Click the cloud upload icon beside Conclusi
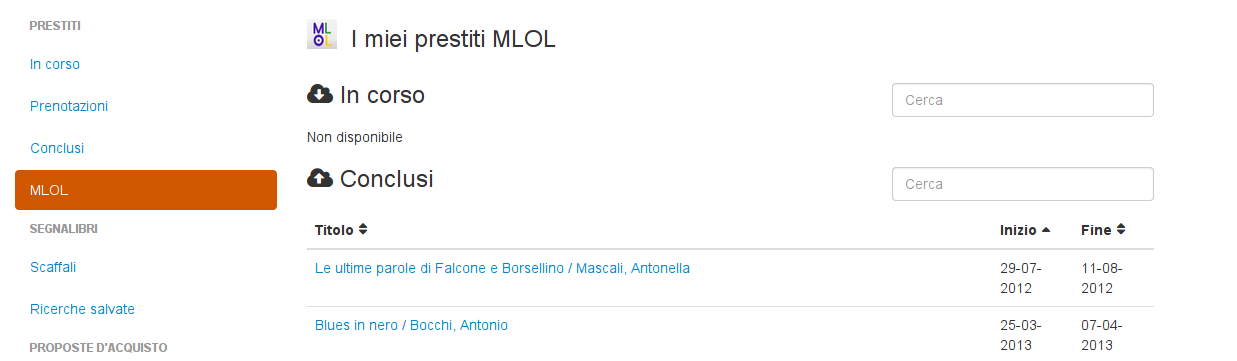 click(319, 179)
